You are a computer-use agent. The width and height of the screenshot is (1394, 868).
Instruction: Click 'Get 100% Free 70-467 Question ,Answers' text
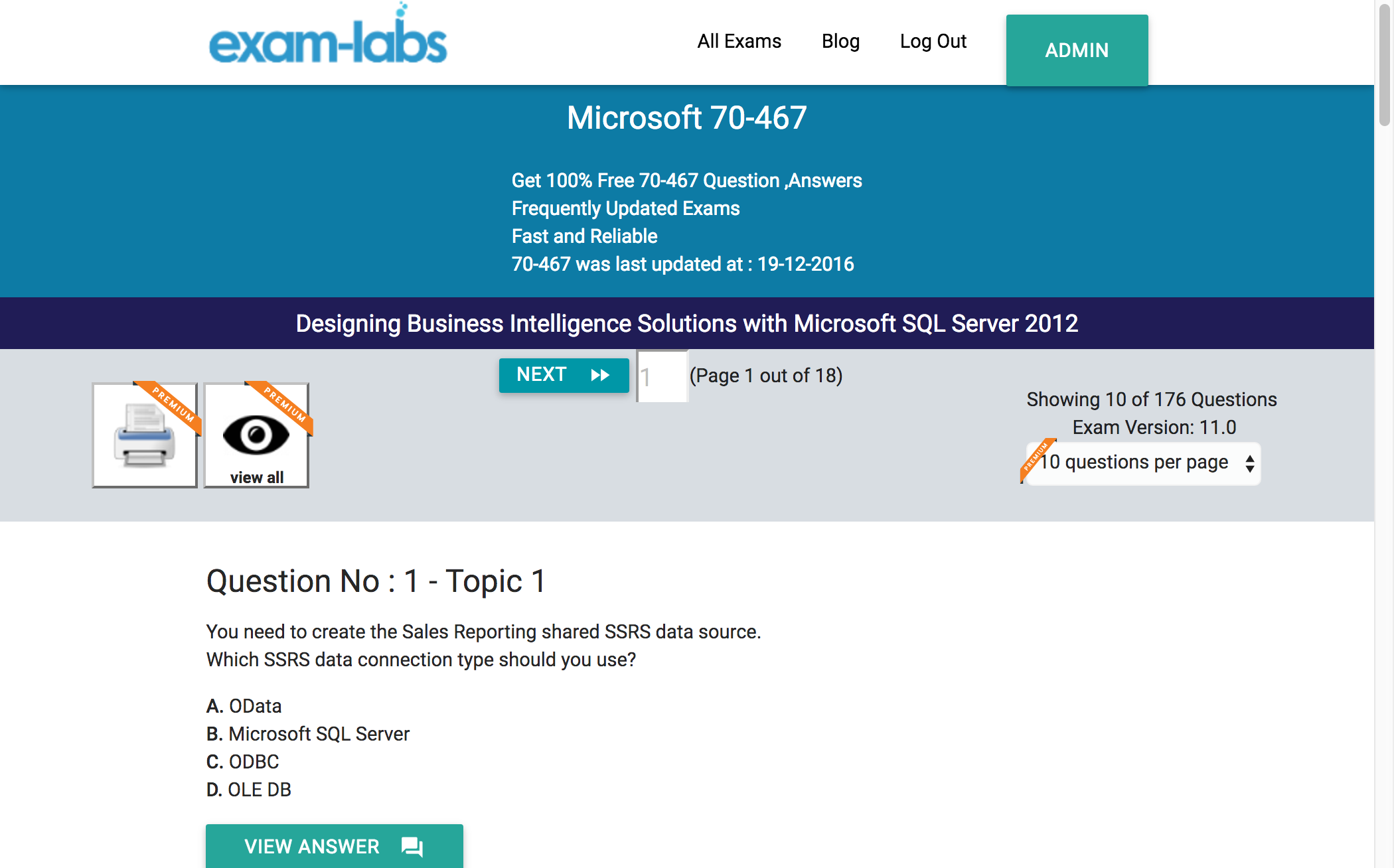click(x=686, y=181)
